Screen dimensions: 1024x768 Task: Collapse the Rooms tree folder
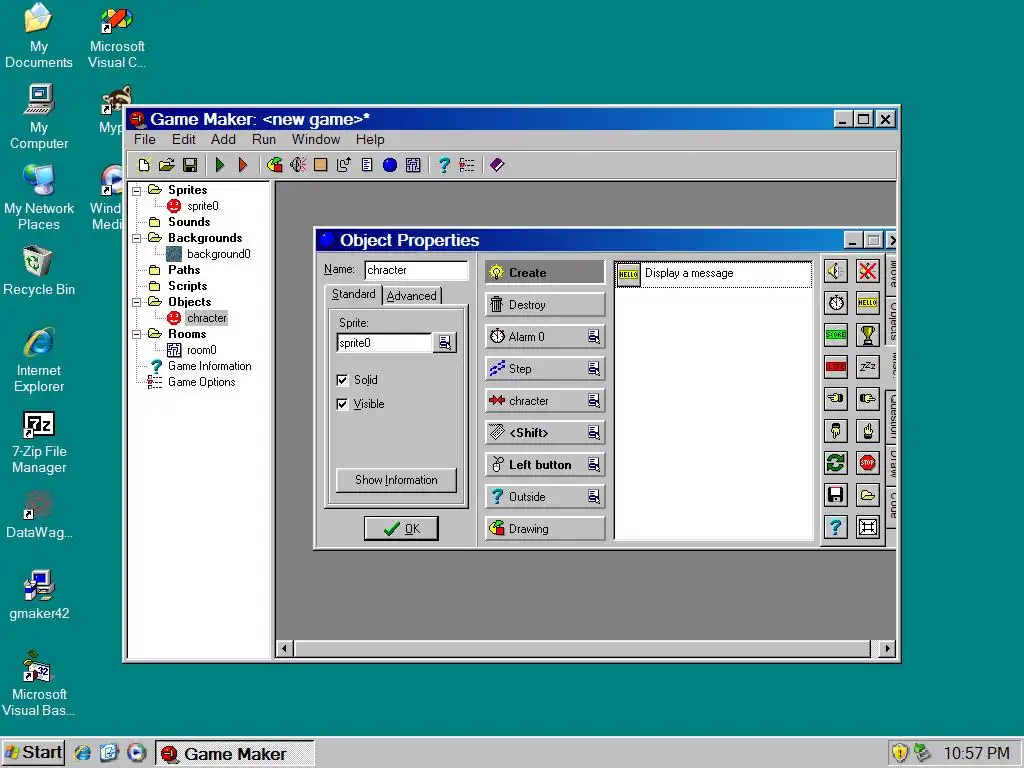coord(137,334)
